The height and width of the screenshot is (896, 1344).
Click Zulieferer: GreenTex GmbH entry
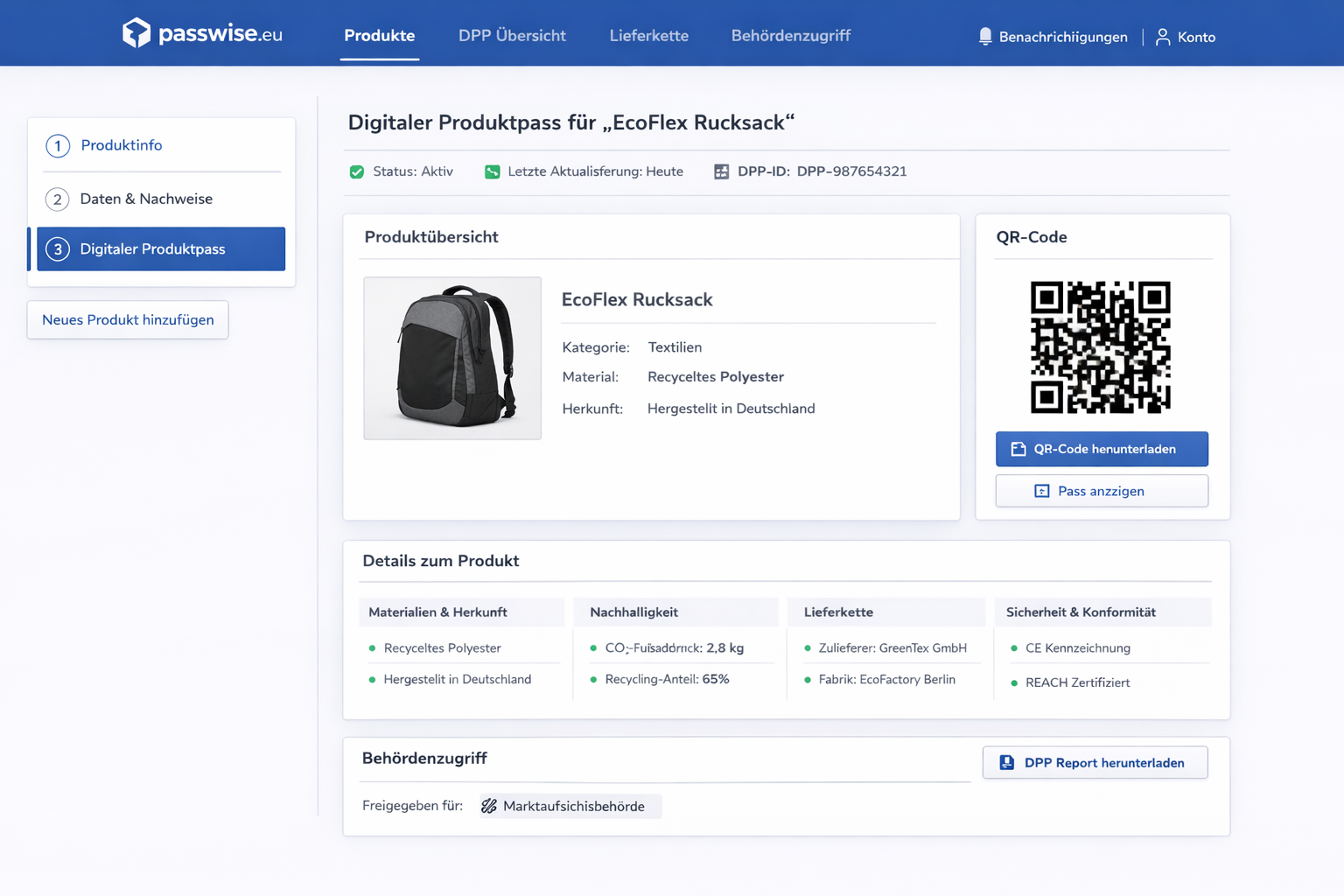892,648
